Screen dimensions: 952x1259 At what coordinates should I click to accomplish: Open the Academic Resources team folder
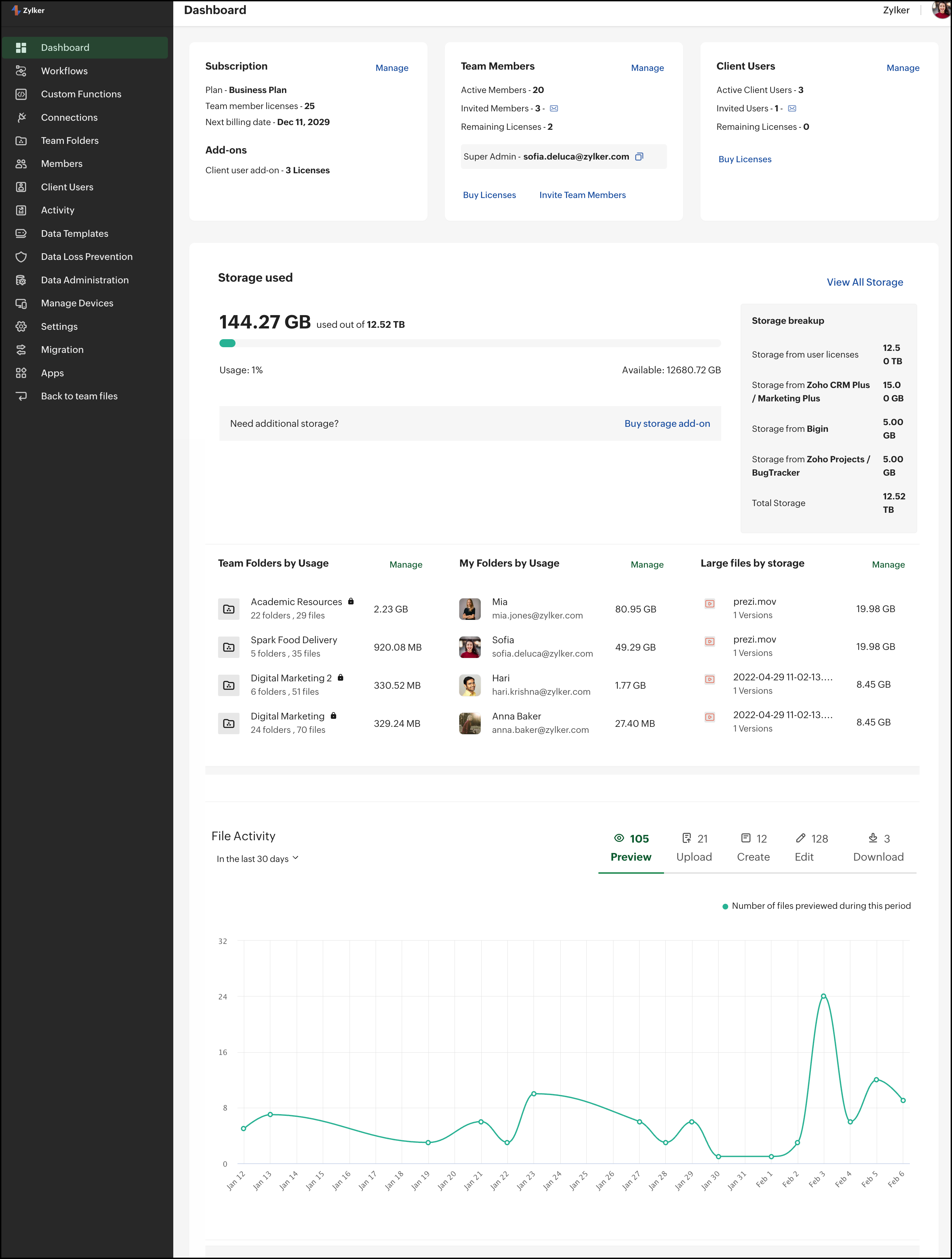coord(296,602)
